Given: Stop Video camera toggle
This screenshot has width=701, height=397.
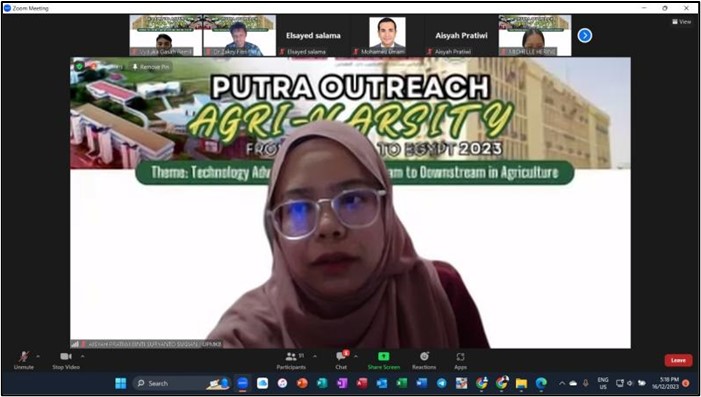Looking at the screenshot, I should tap(66, 360).
